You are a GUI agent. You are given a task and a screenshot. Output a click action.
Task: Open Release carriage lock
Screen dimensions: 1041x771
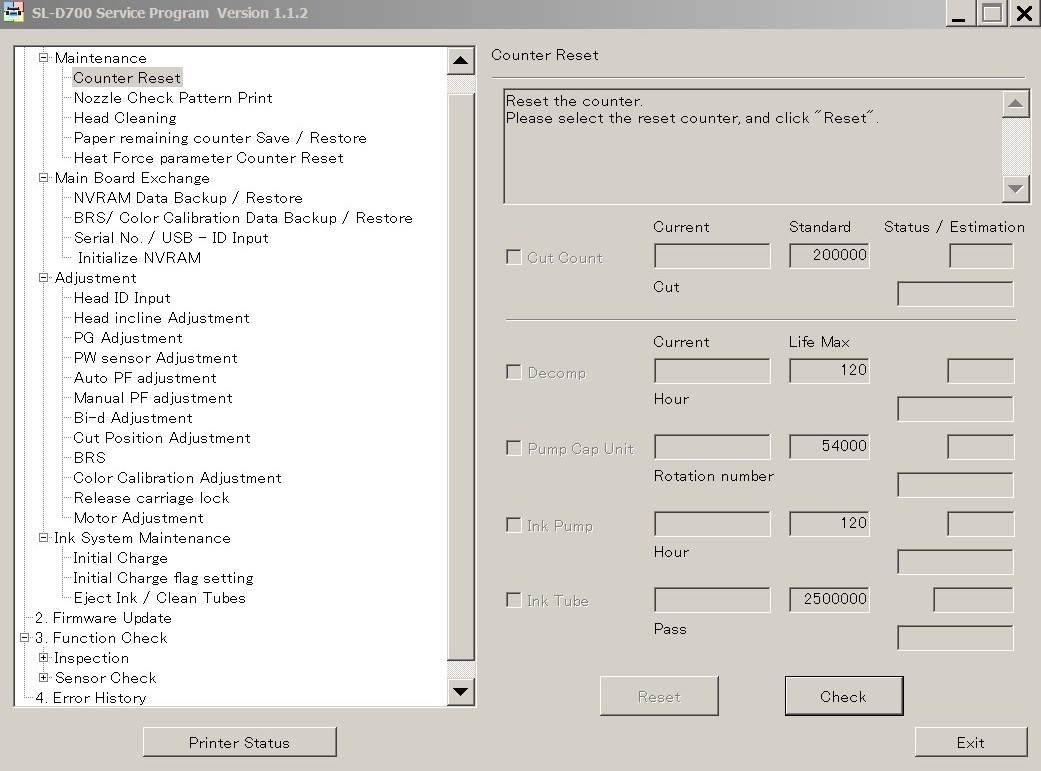[151, 497]
